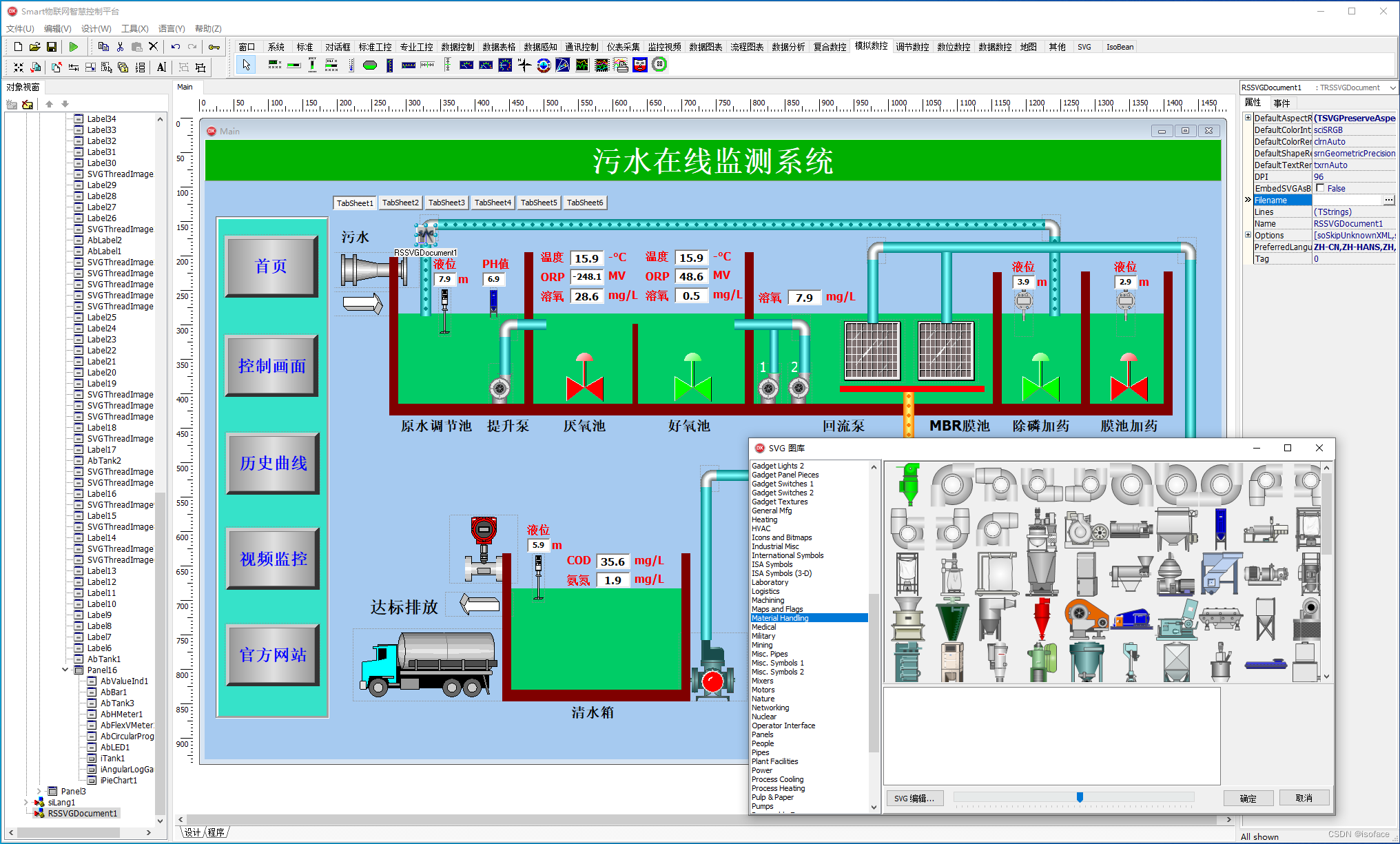Switch to the 标准工控 palette tab
Screen dimensions: 1400x844
(x=375, y=47)
